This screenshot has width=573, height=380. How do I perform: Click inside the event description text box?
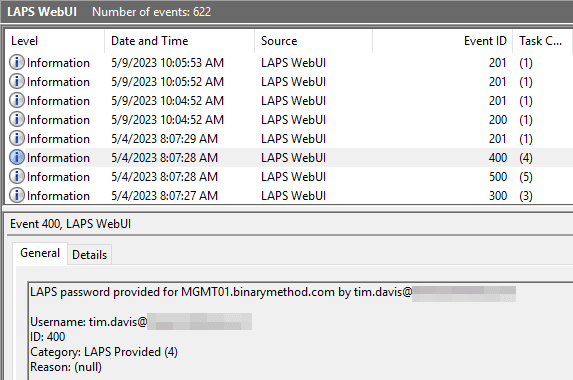(300, 331)
